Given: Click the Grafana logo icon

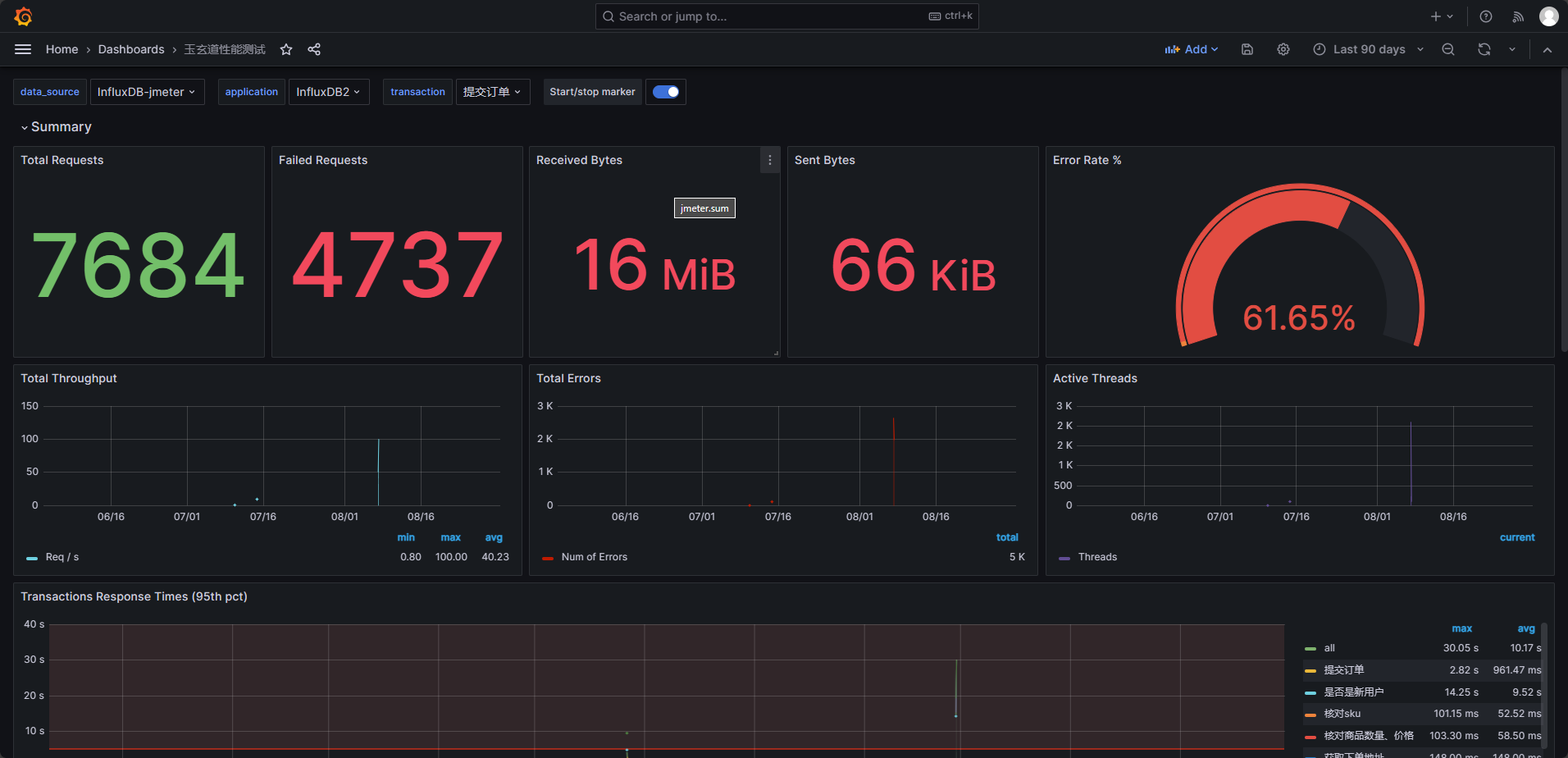Looking at the screenshot, I should click(x=23, y=16).
